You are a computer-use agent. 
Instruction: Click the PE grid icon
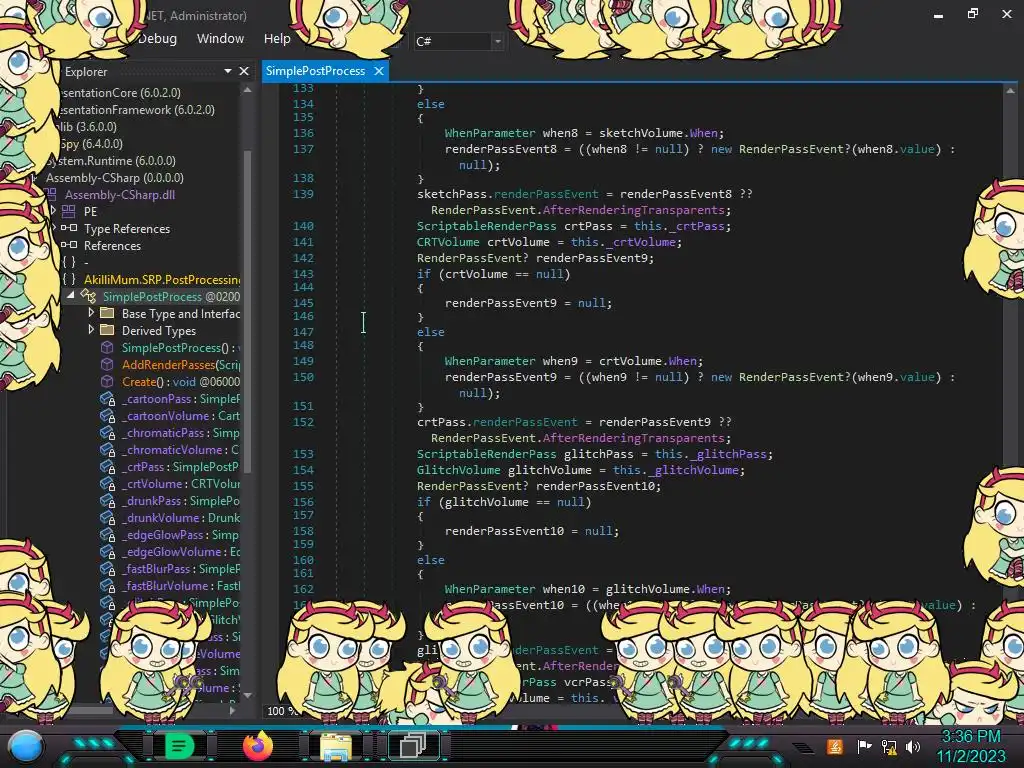point(69,211)
